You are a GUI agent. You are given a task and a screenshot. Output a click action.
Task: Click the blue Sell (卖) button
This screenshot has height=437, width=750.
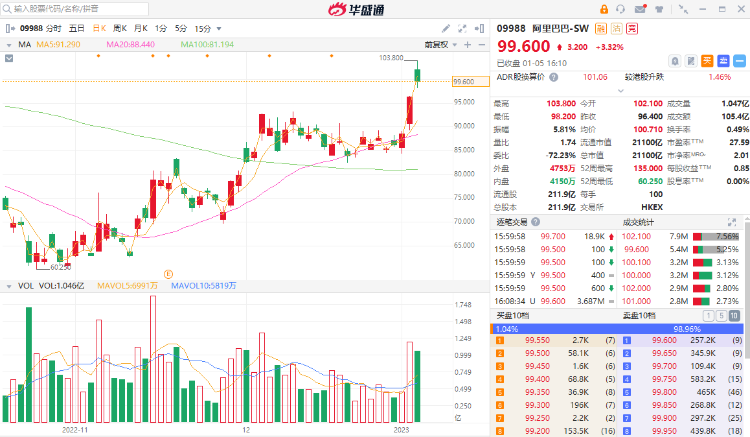[723, 61]
